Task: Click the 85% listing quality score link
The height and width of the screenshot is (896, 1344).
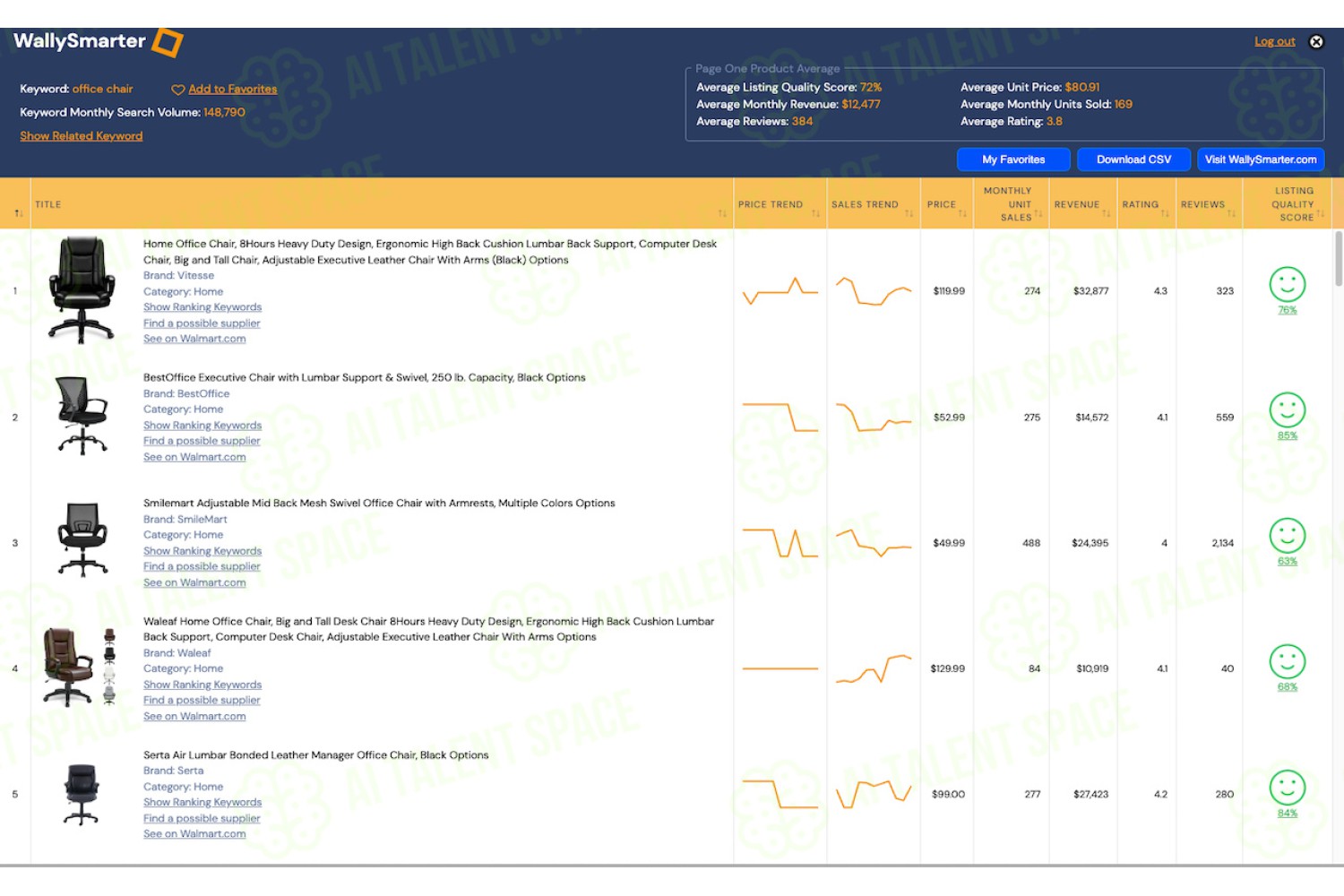Action: [1288, 435]
